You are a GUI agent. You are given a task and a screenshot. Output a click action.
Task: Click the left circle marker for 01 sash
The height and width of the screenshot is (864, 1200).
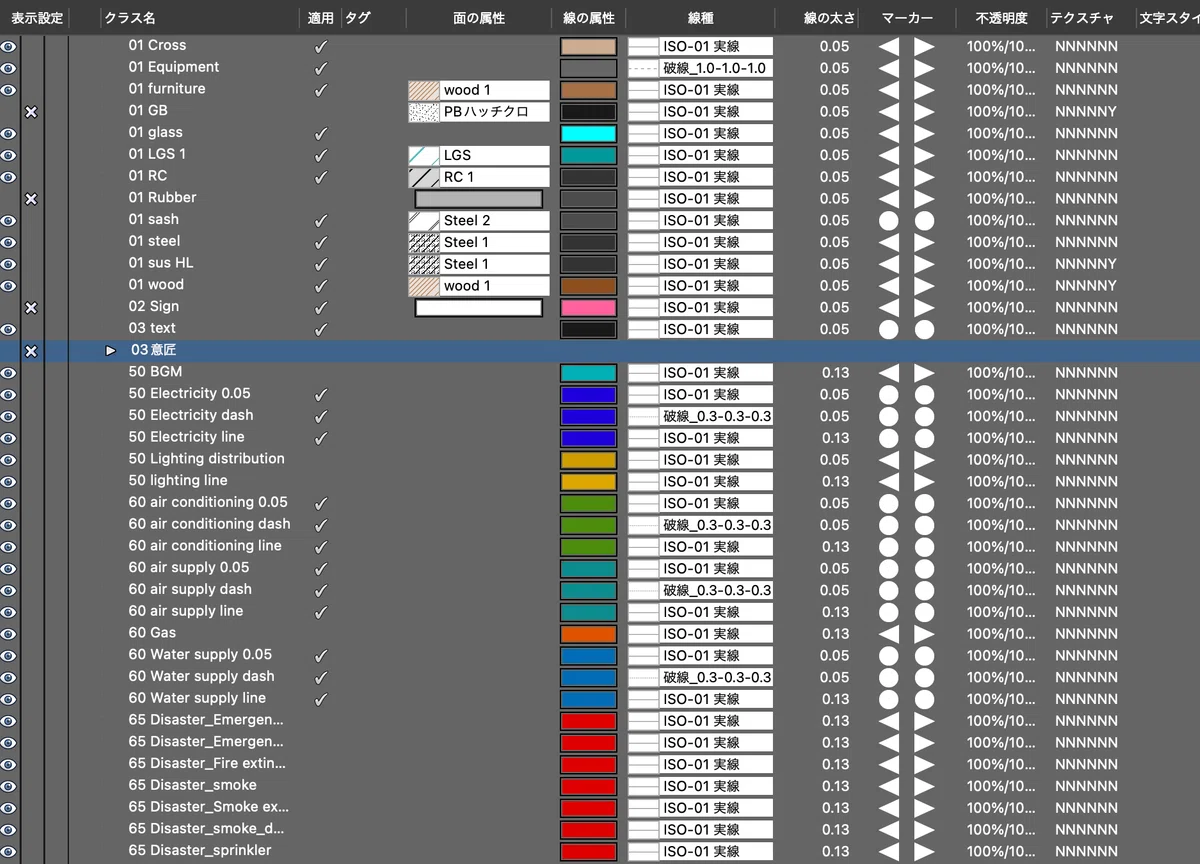pos(888,220)
